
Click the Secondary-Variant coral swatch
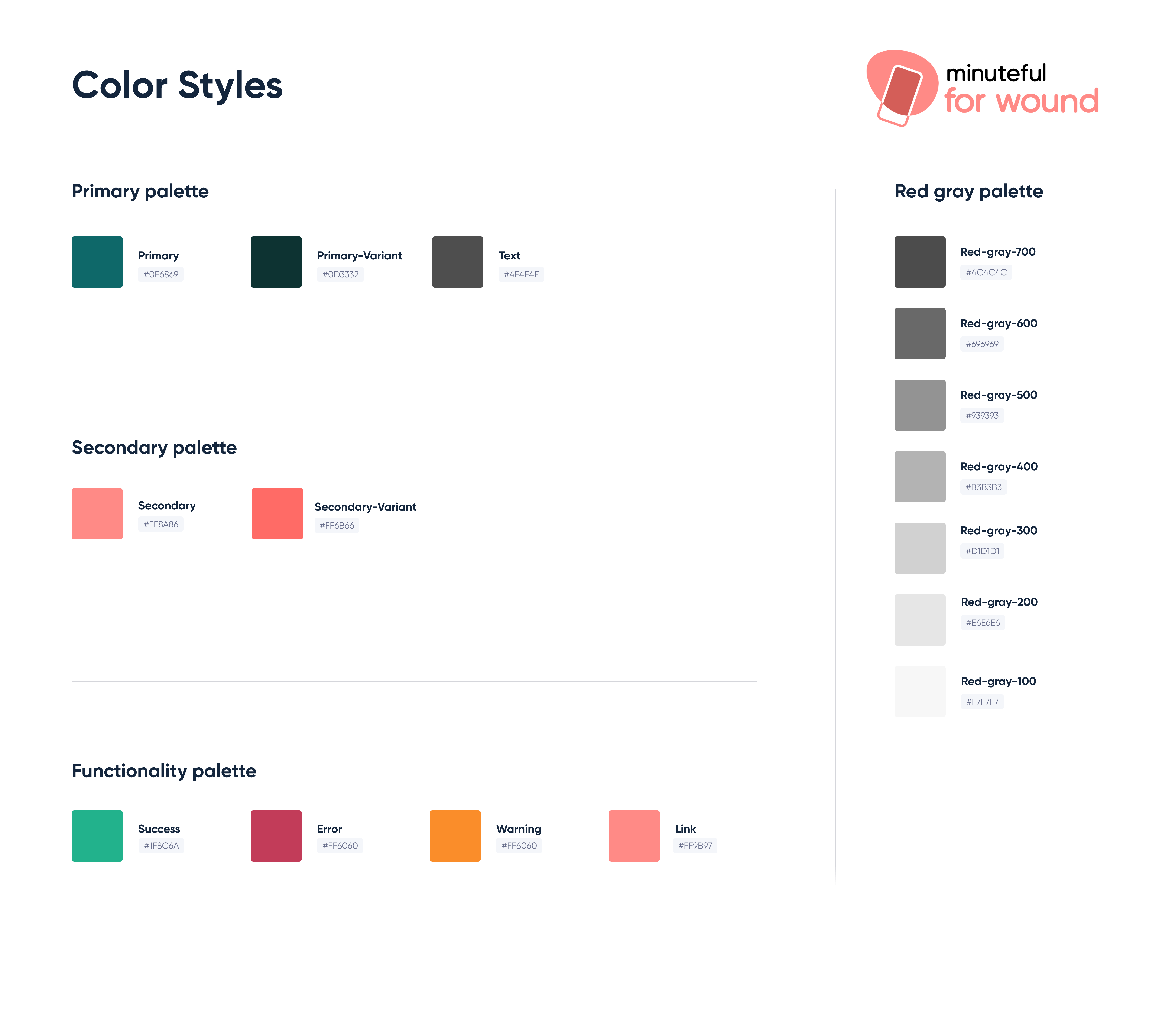point(277,513)
